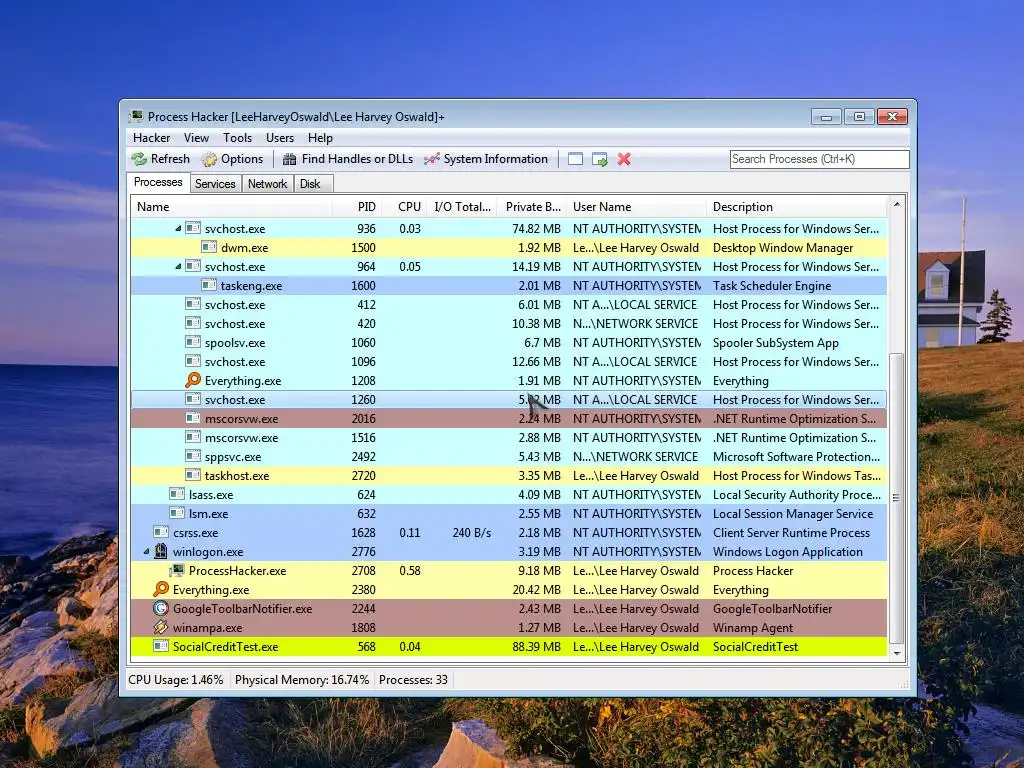Sort by the User Name column header
Screen dimensions: 1024x768
[x=636, y=207]
